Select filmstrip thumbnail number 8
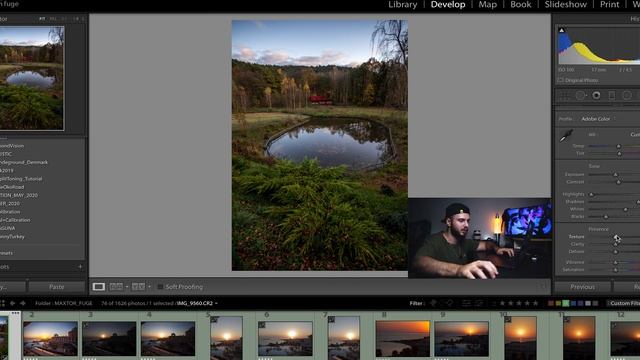This screenshot has width=640, height=360. [402, 339]
